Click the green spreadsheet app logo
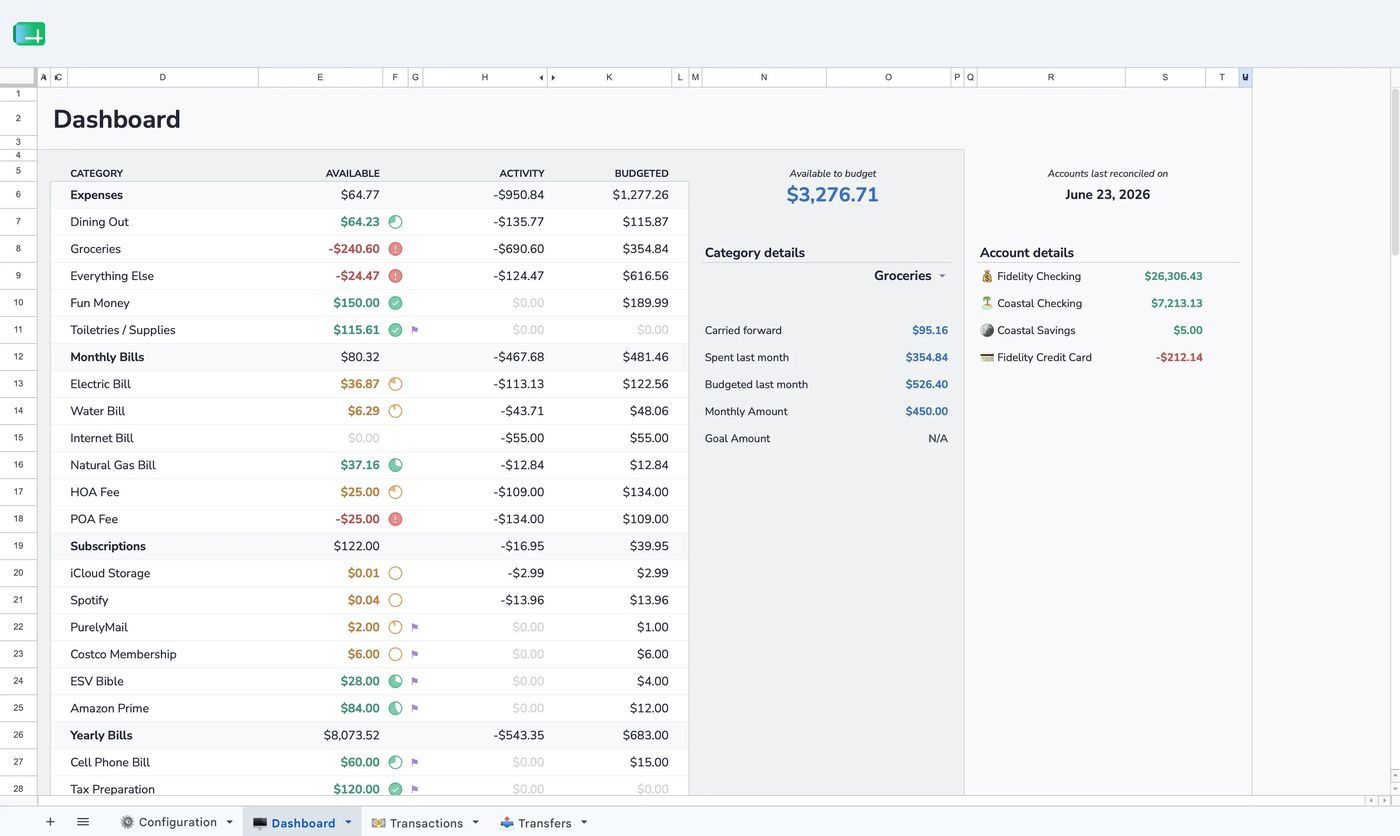Viewport: 1400px width, 836px height. (29, 34)
